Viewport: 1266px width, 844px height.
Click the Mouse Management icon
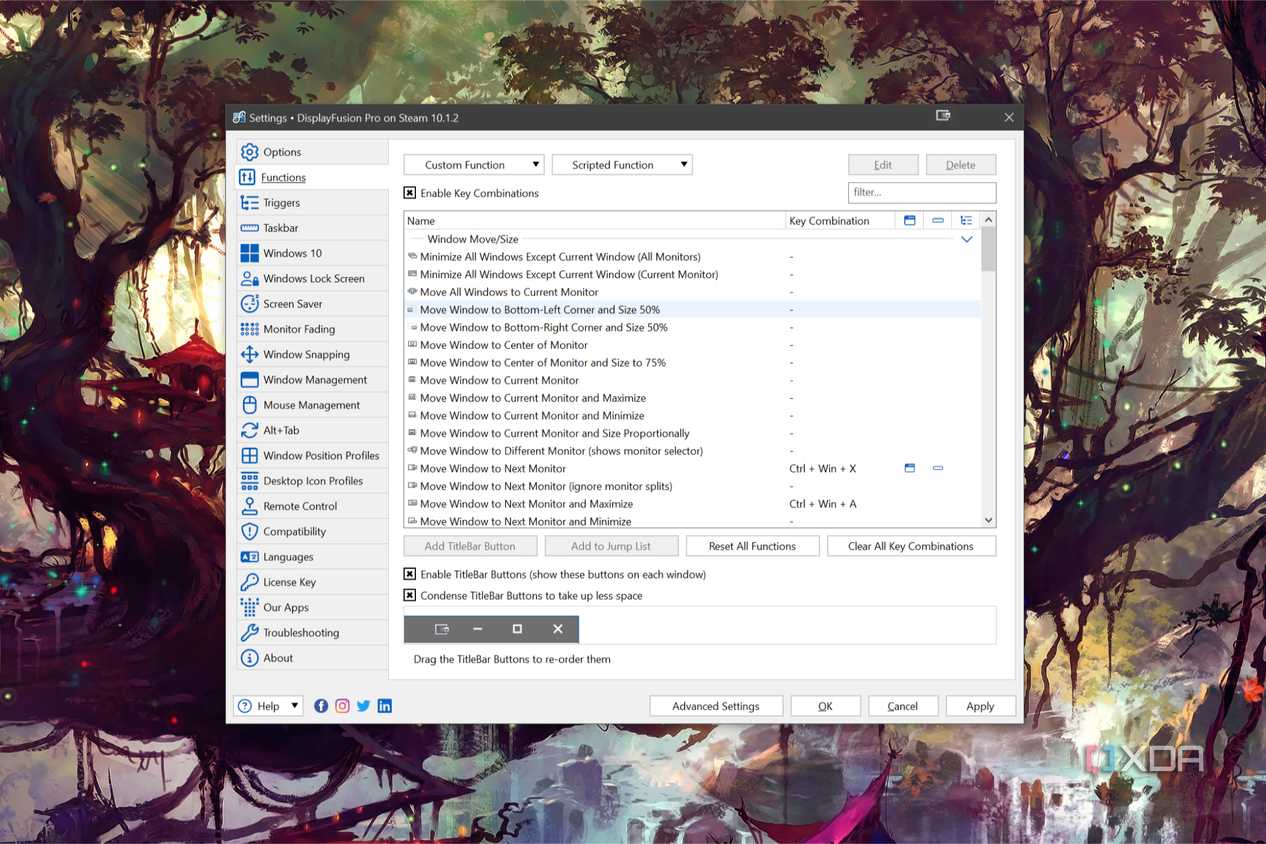249,405
